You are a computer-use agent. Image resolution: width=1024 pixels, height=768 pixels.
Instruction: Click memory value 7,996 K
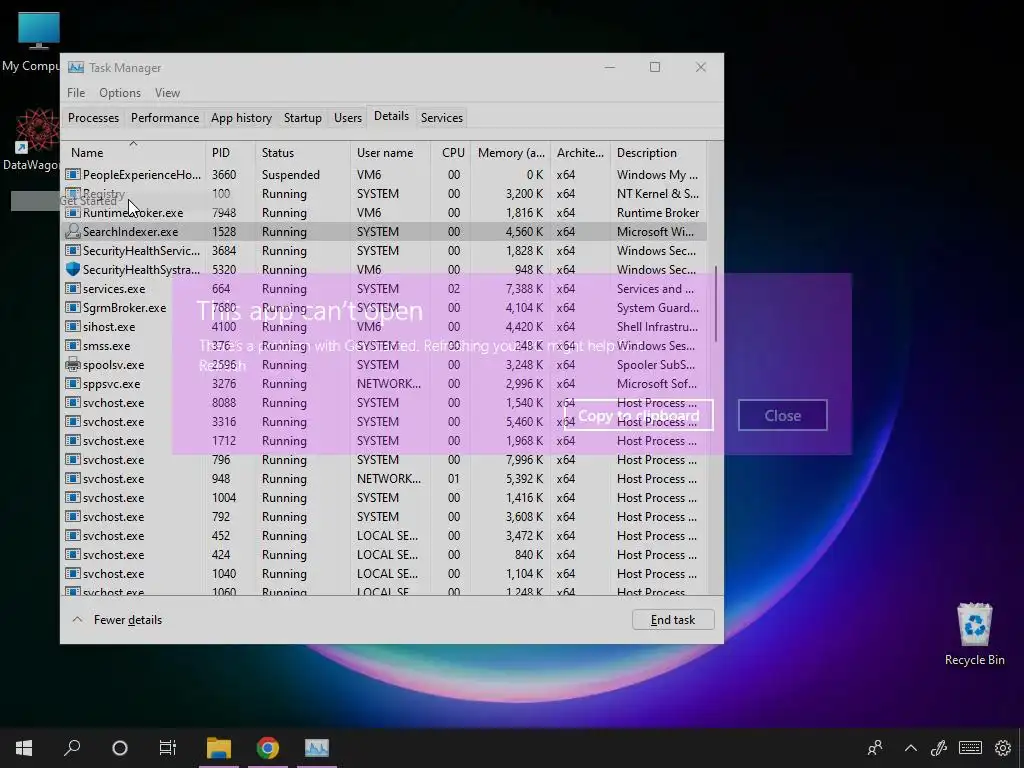pyautogui.click(x=524, y=460)
